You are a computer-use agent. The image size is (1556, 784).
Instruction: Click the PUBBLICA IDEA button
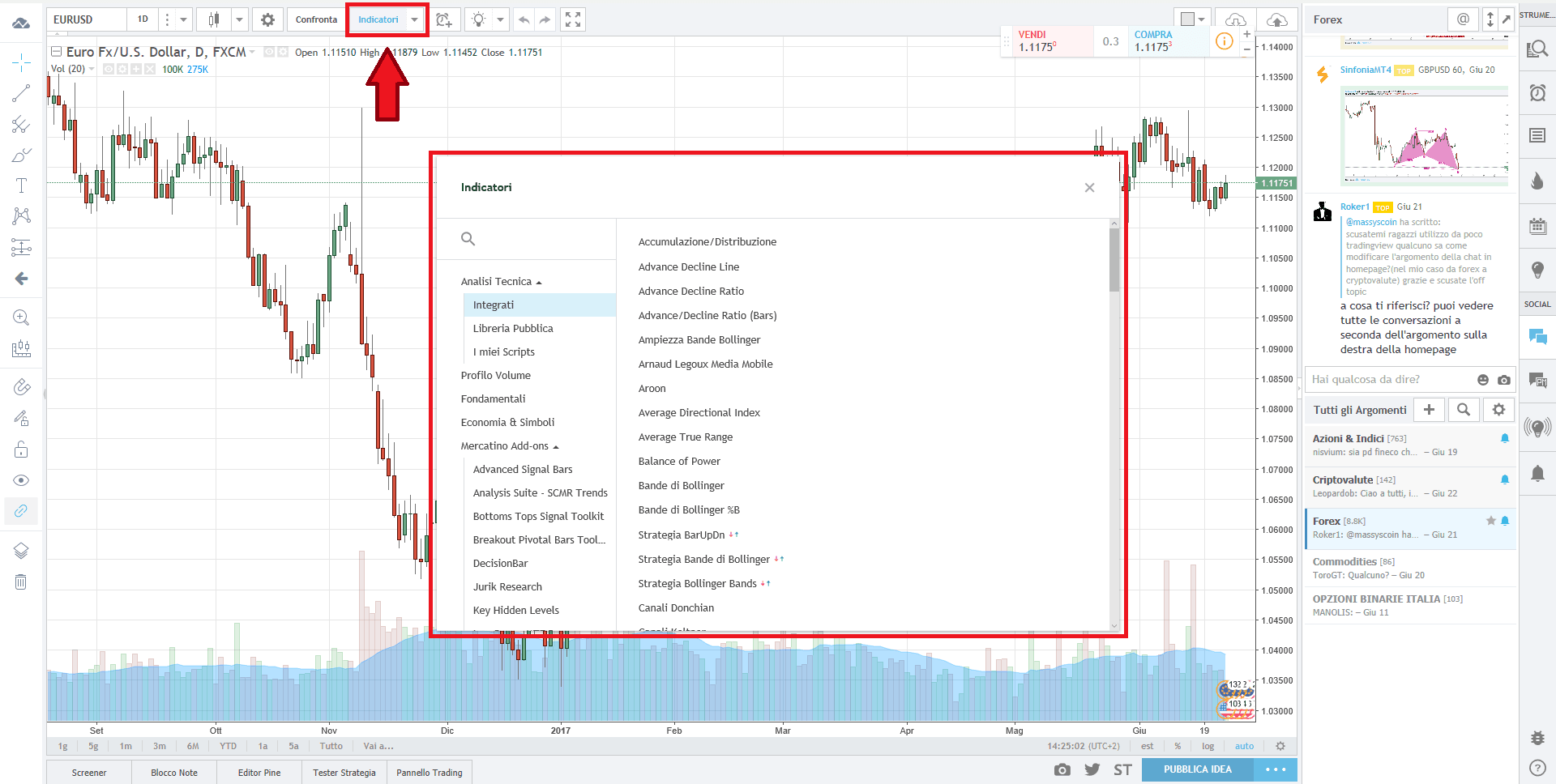pos(1197,769)
